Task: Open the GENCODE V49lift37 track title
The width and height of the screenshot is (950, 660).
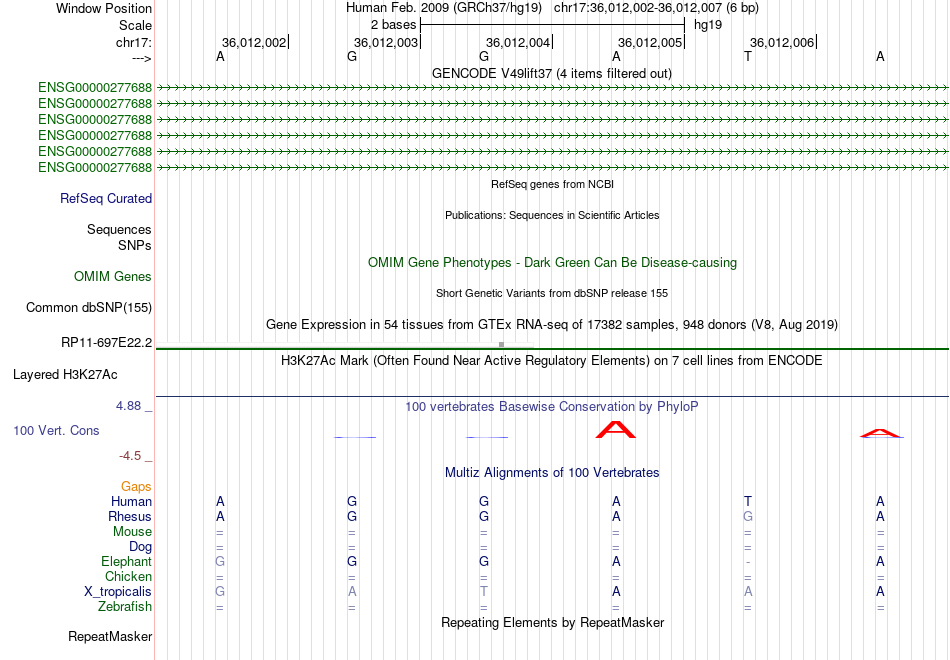Action: [x=551, y=73]
